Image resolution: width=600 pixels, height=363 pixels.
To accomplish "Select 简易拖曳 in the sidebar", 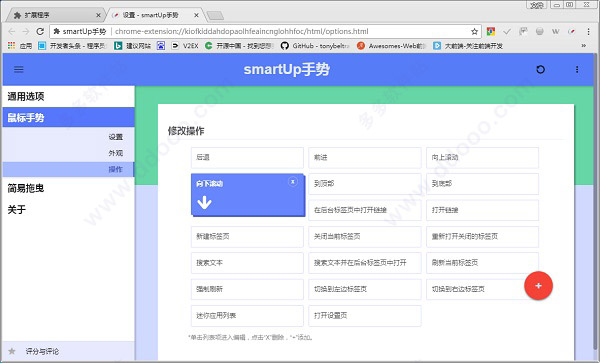I will 68,188.
